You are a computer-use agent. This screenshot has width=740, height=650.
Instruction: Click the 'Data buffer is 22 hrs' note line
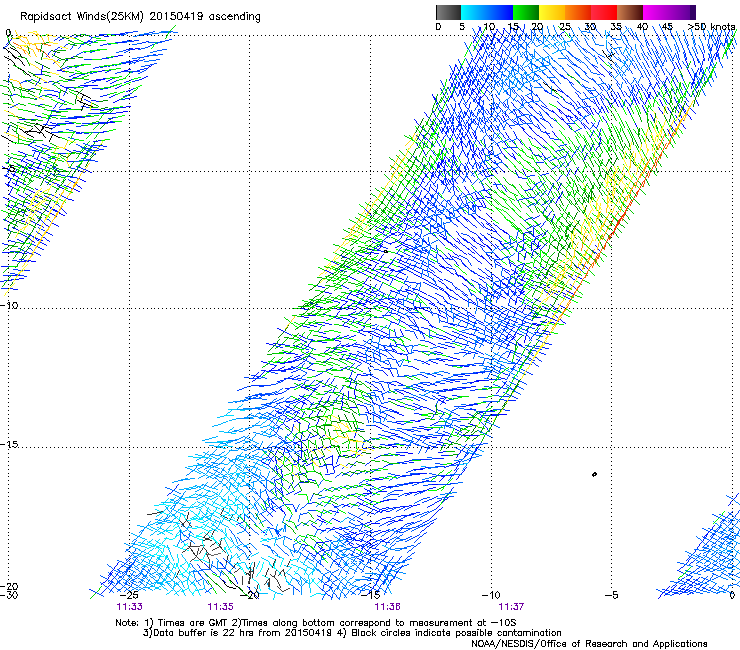pyautogui.click(x=352, y=633)
